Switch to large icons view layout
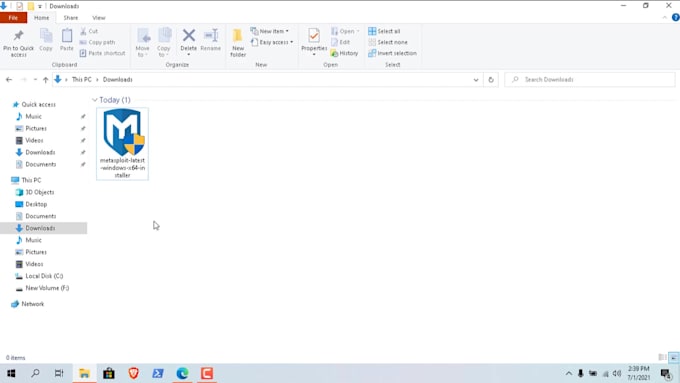This screenshot has width=680, height=383. [x=673, y=357]
